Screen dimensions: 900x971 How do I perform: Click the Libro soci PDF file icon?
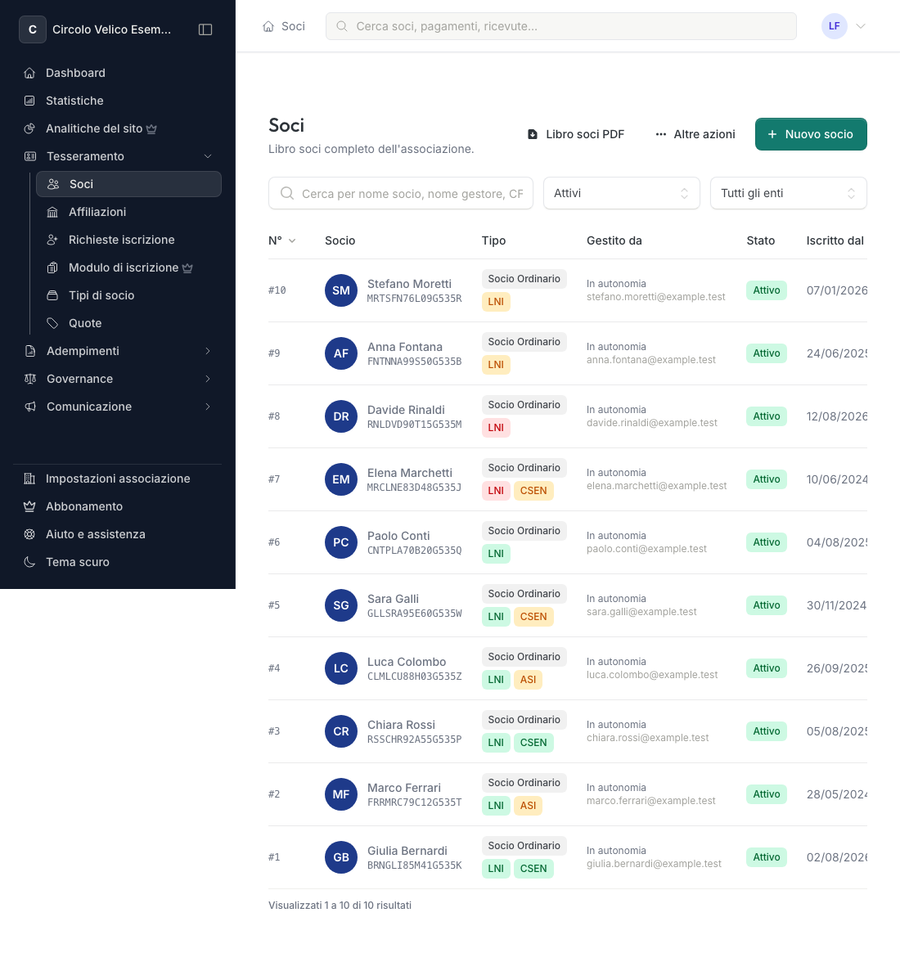coord(532,134)
